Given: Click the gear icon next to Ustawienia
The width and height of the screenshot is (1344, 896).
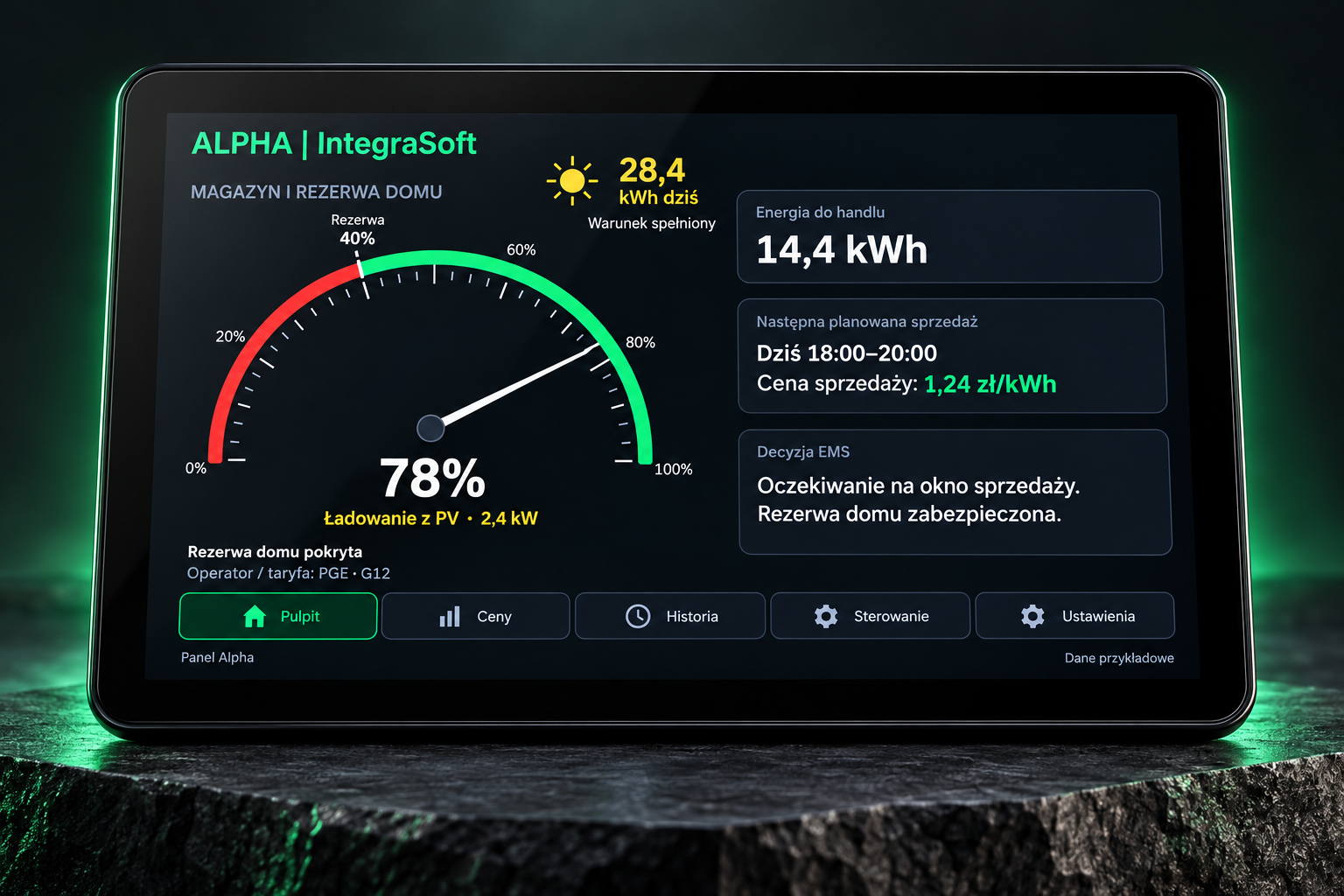Looking at the screenshot, I should pos(1032,616).
